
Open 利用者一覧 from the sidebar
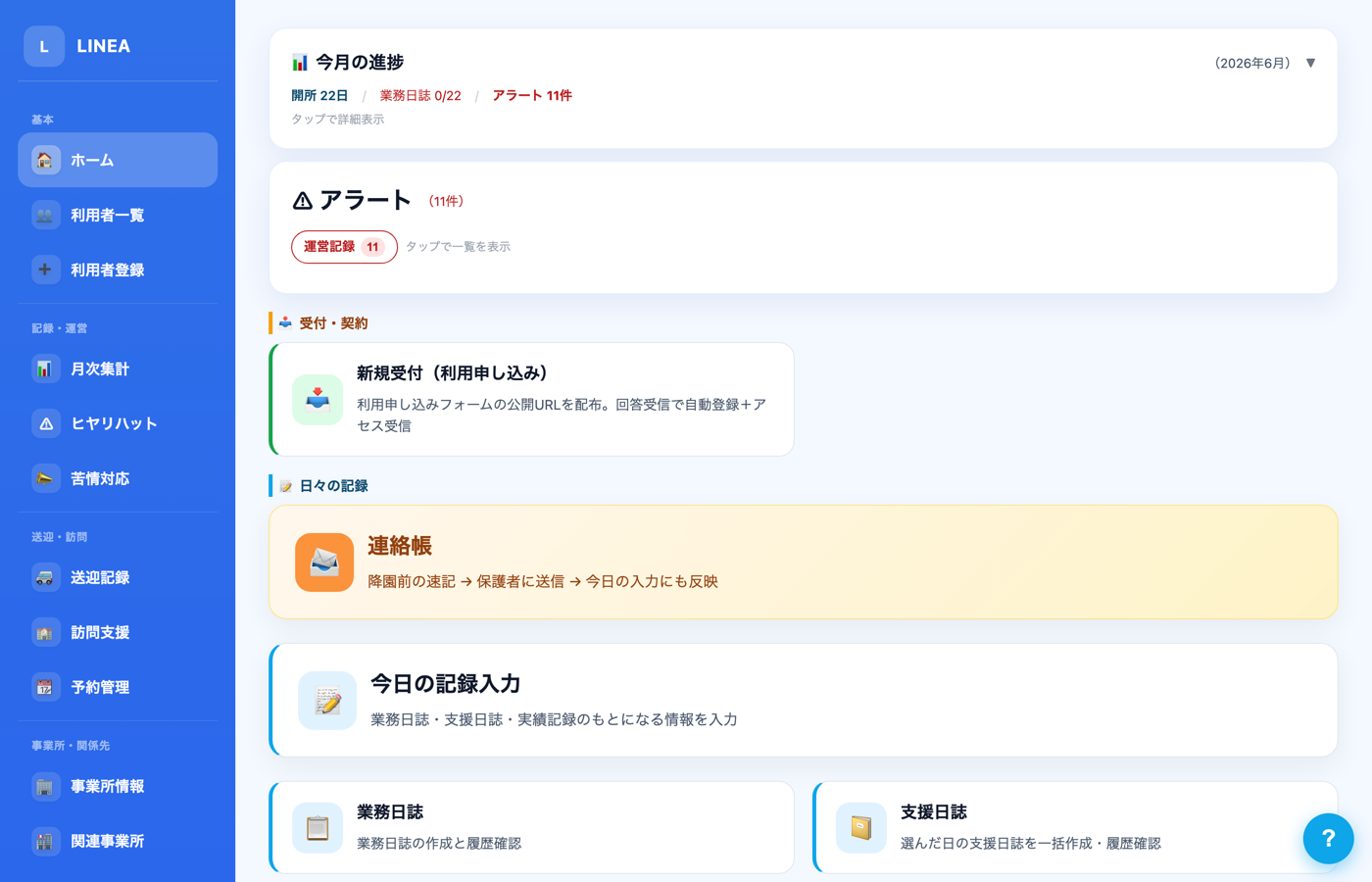coord(118,215)
